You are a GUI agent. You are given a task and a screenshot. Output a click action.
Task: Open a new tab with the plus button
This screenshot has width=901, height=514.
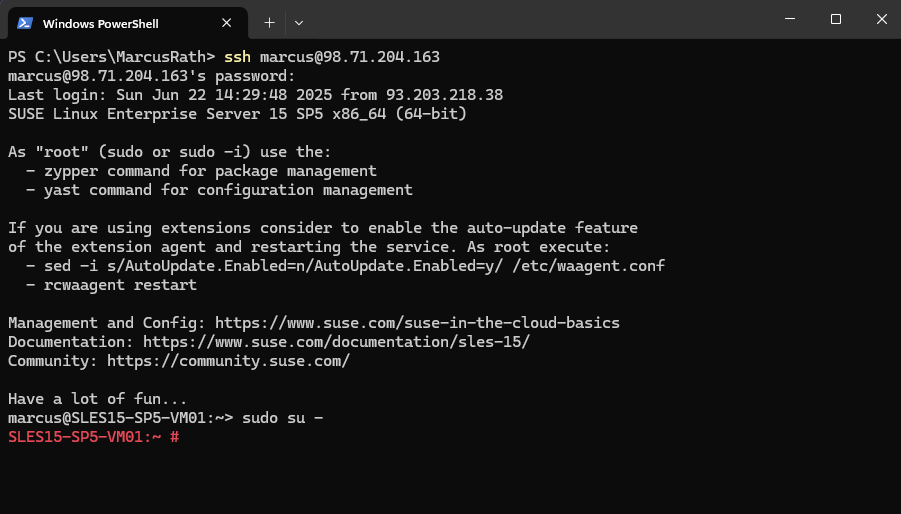tap(269, 23)
